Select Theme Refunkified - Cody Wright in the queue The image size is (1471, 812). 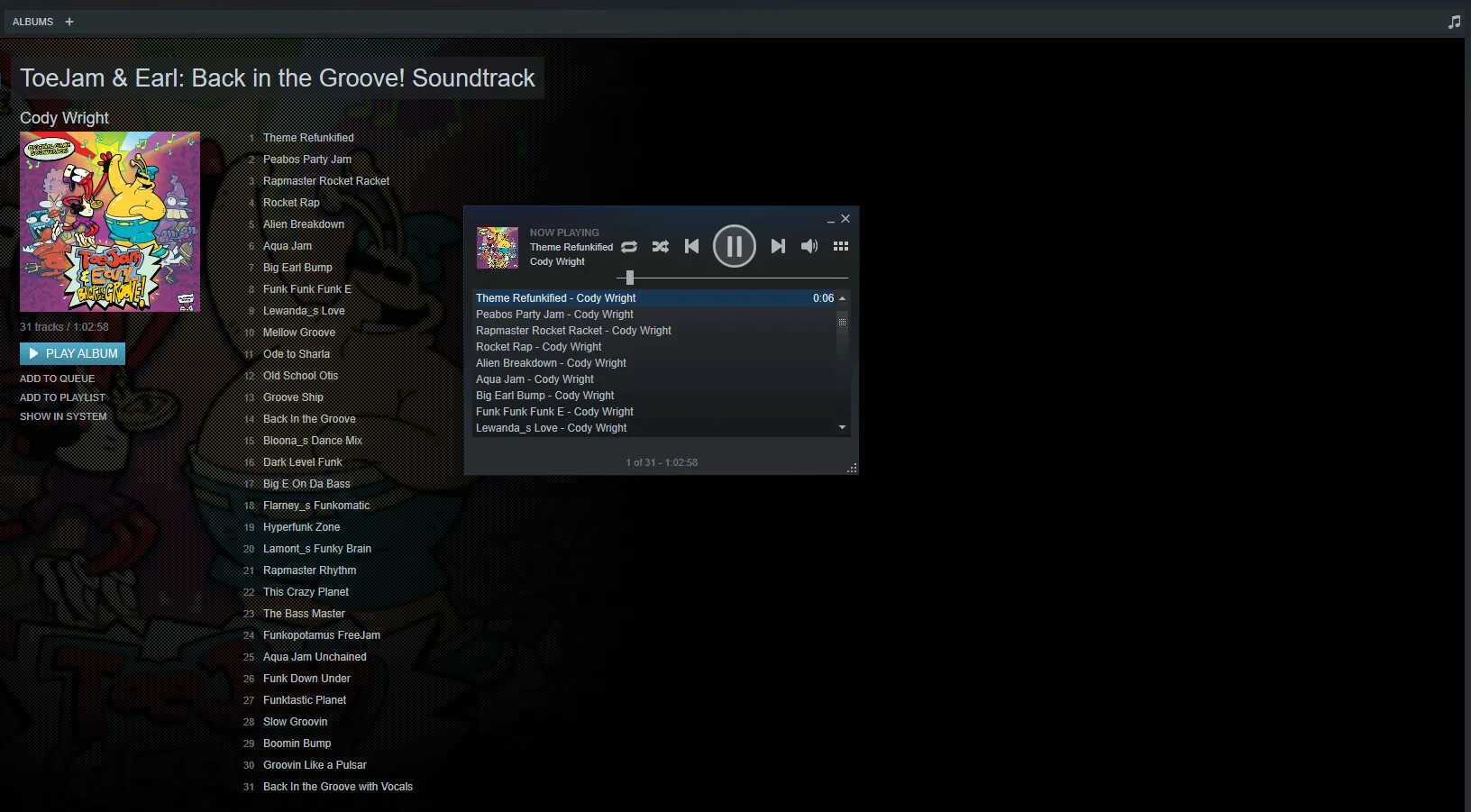tap(655, 298)
